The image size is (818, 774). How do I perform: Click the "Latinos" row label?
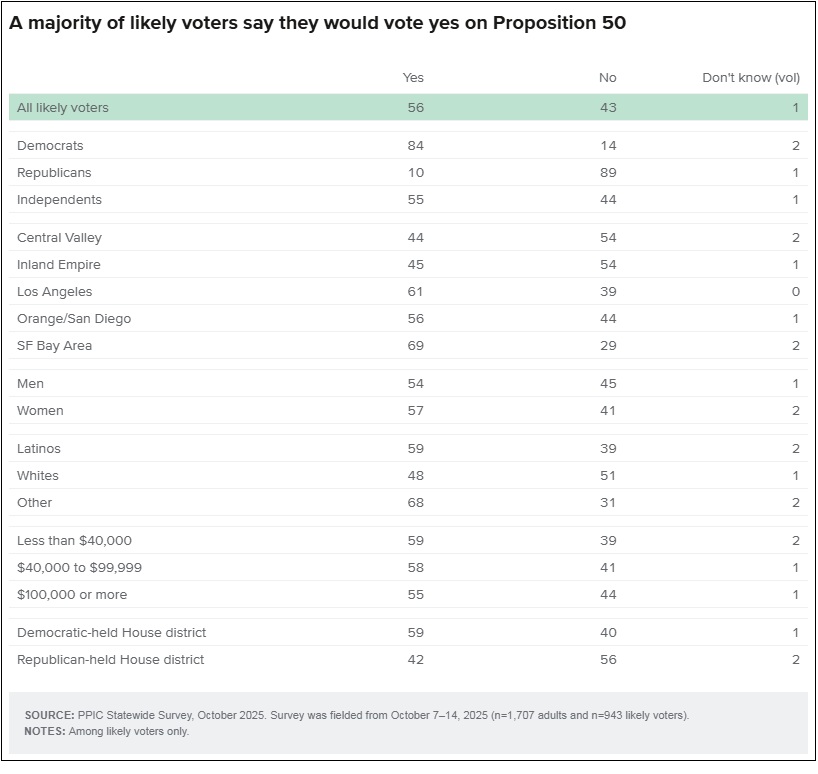39,449
